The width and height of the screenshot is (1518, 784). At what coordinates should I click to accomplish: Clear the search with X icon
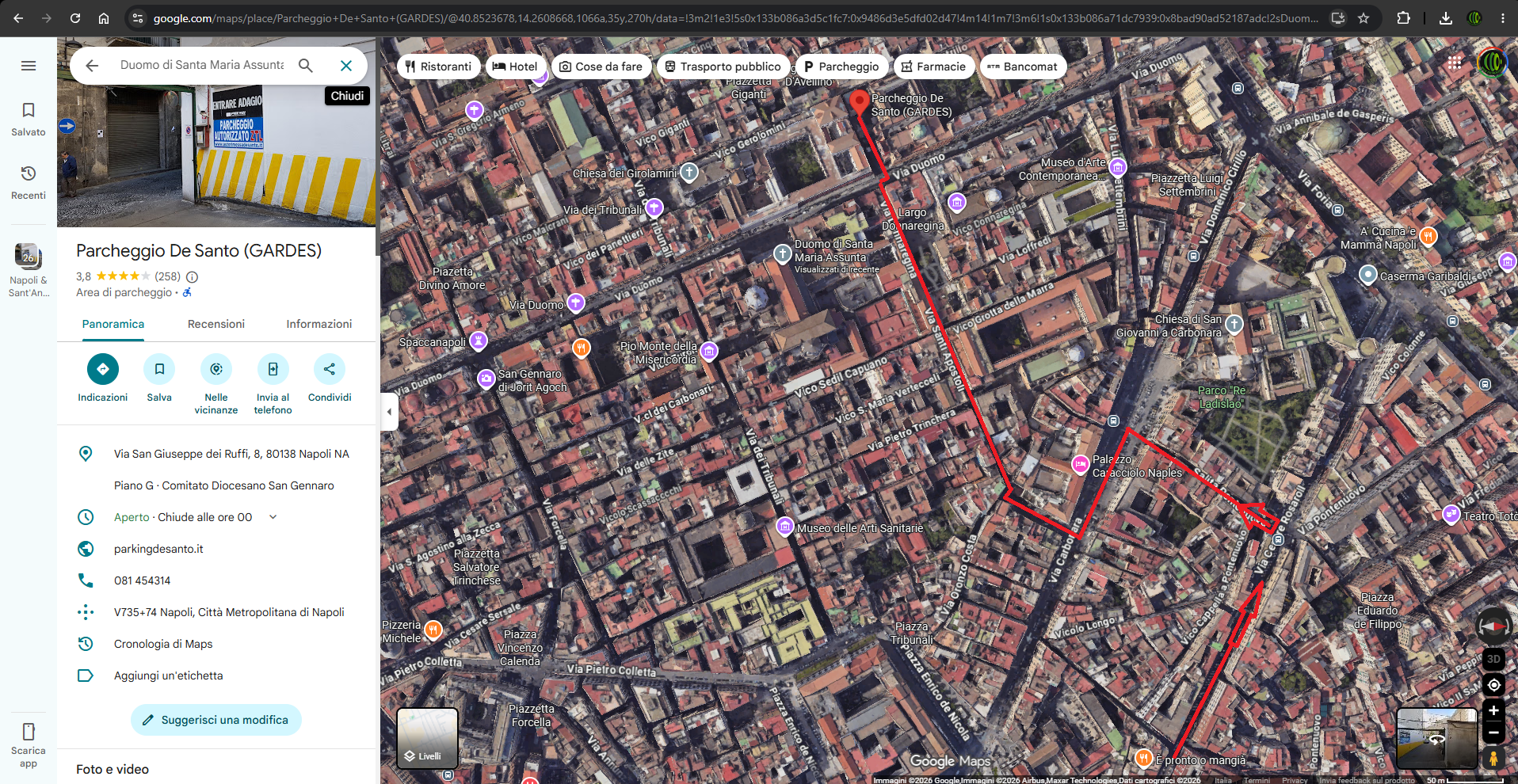coord(346,66)
